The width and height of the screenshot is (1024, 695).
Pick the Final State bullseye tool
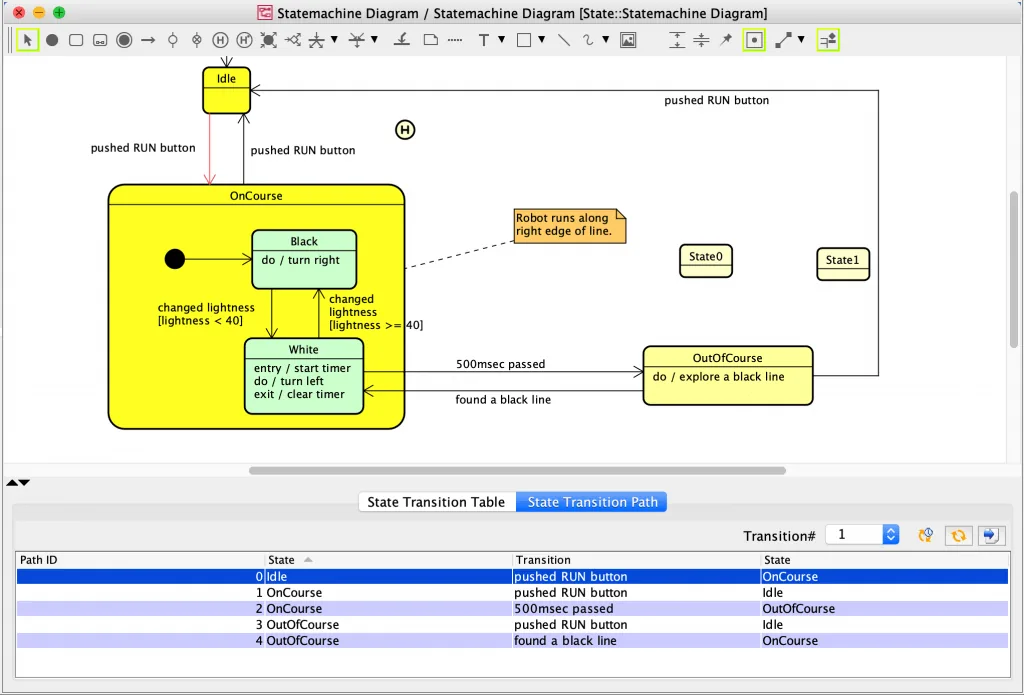124,40
